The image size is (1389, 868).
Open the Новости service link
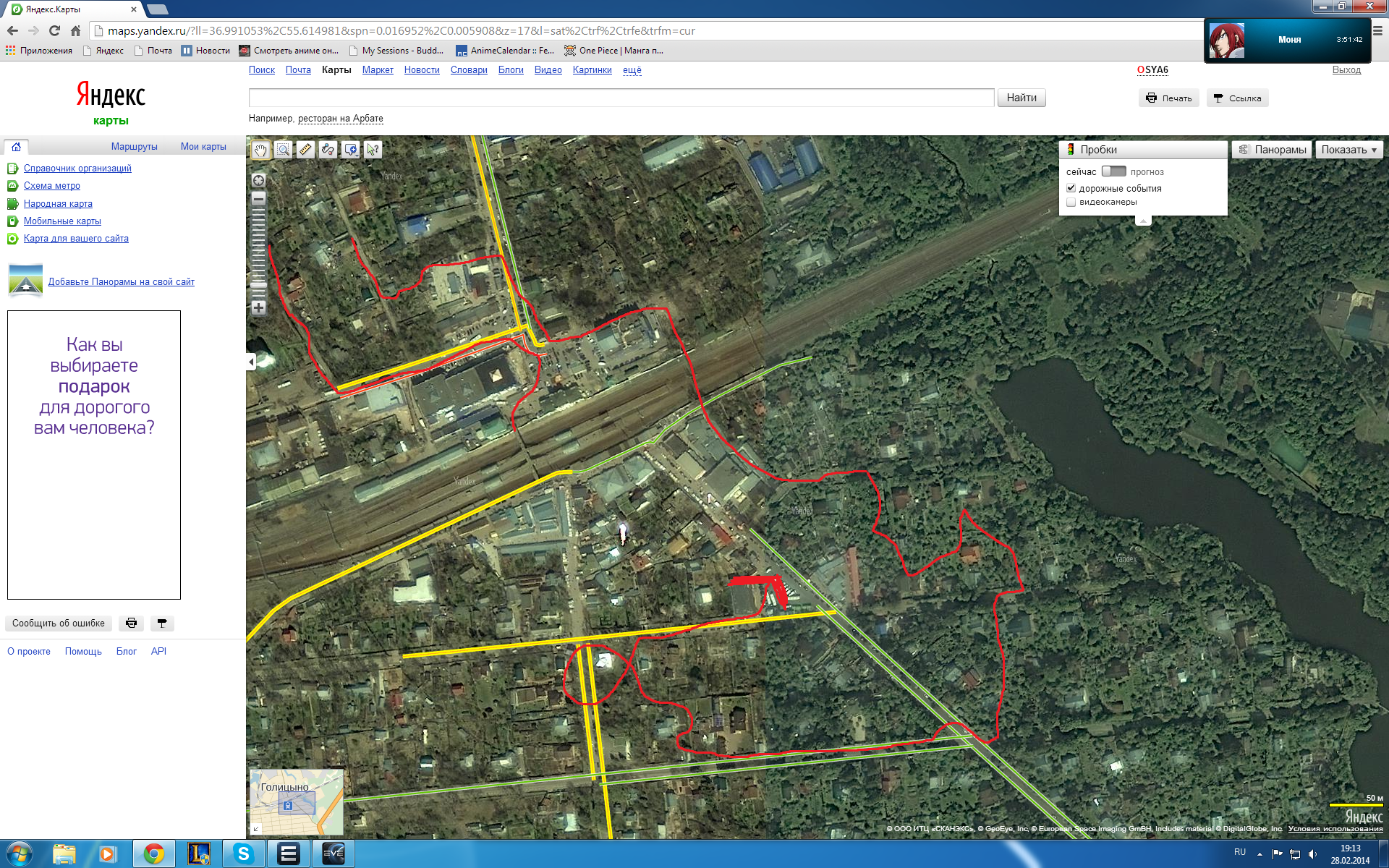(x=422, y=69)
